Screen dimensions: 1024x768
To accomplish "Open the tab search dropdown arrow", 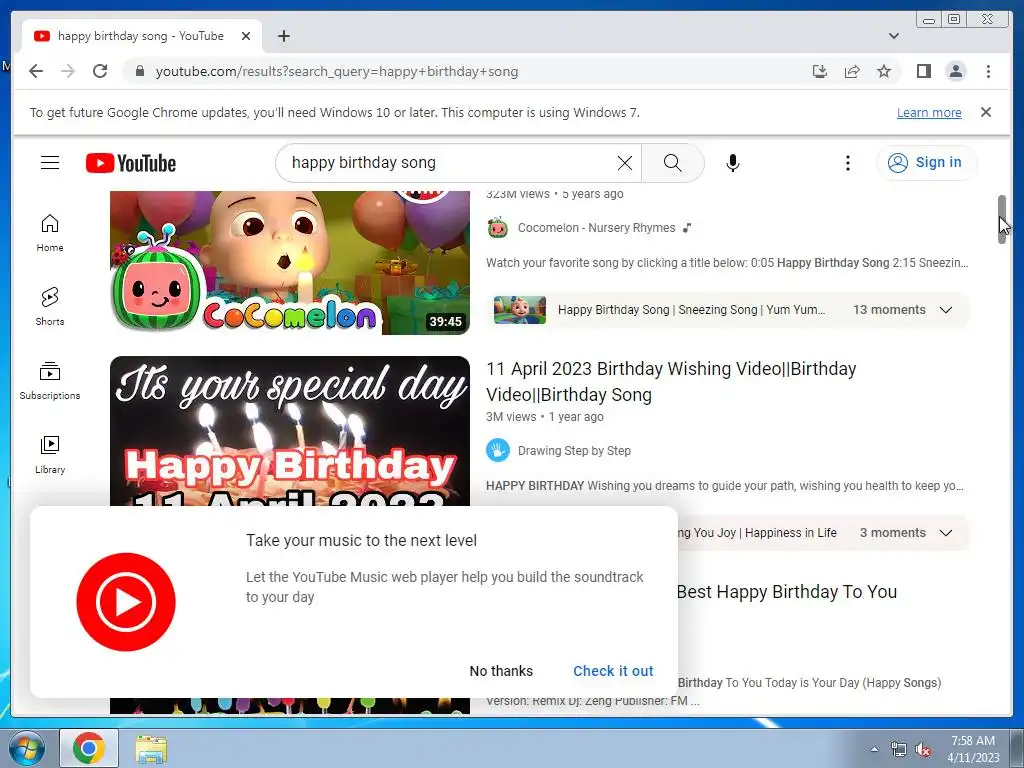I will [893, 36].
